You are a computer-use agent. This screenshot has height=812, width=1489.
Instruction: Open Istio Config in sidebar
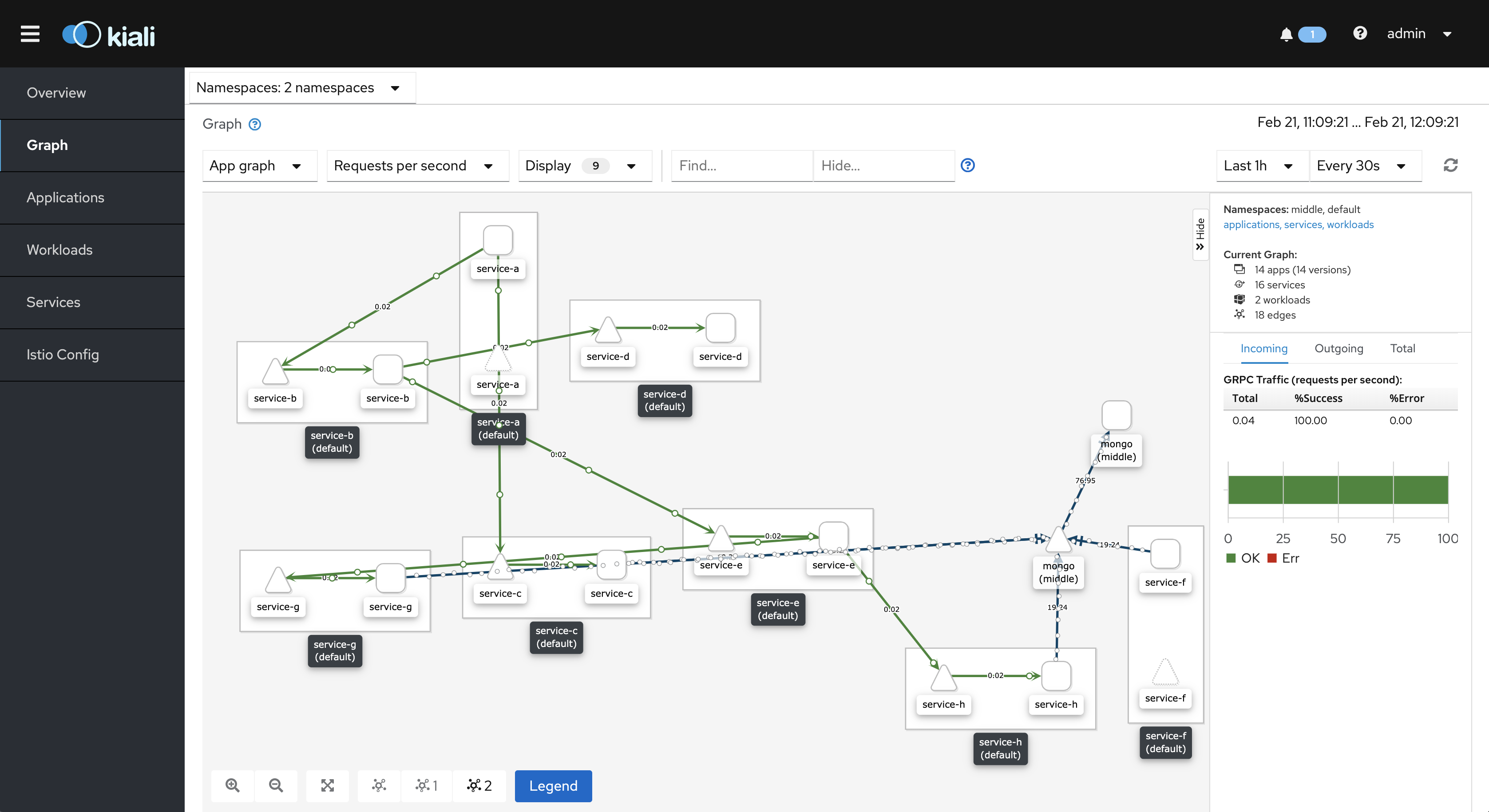tap(63, 355)
